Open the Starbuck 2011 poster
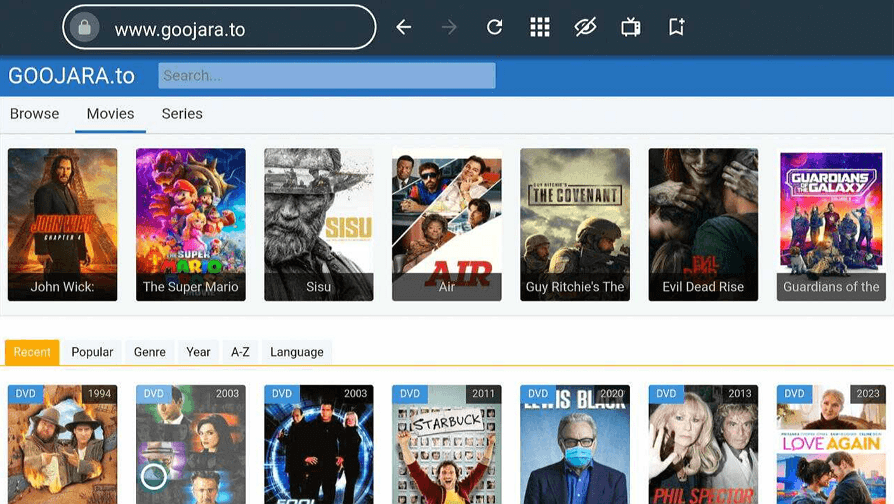The height and width of the screenshot is (504, 894). point(447,444)
